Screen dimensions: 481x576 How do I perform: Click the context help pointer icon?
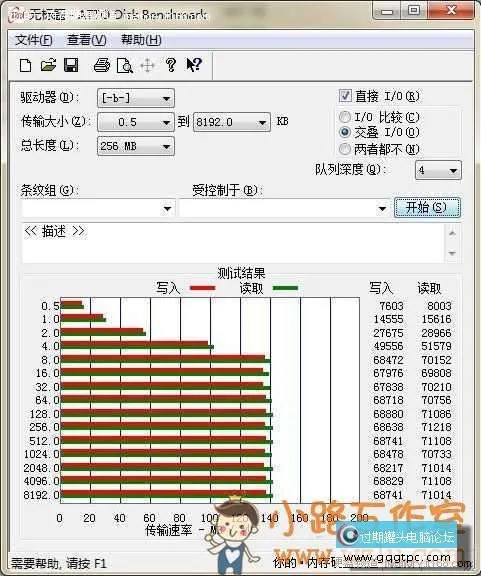(x=194, y=65)
